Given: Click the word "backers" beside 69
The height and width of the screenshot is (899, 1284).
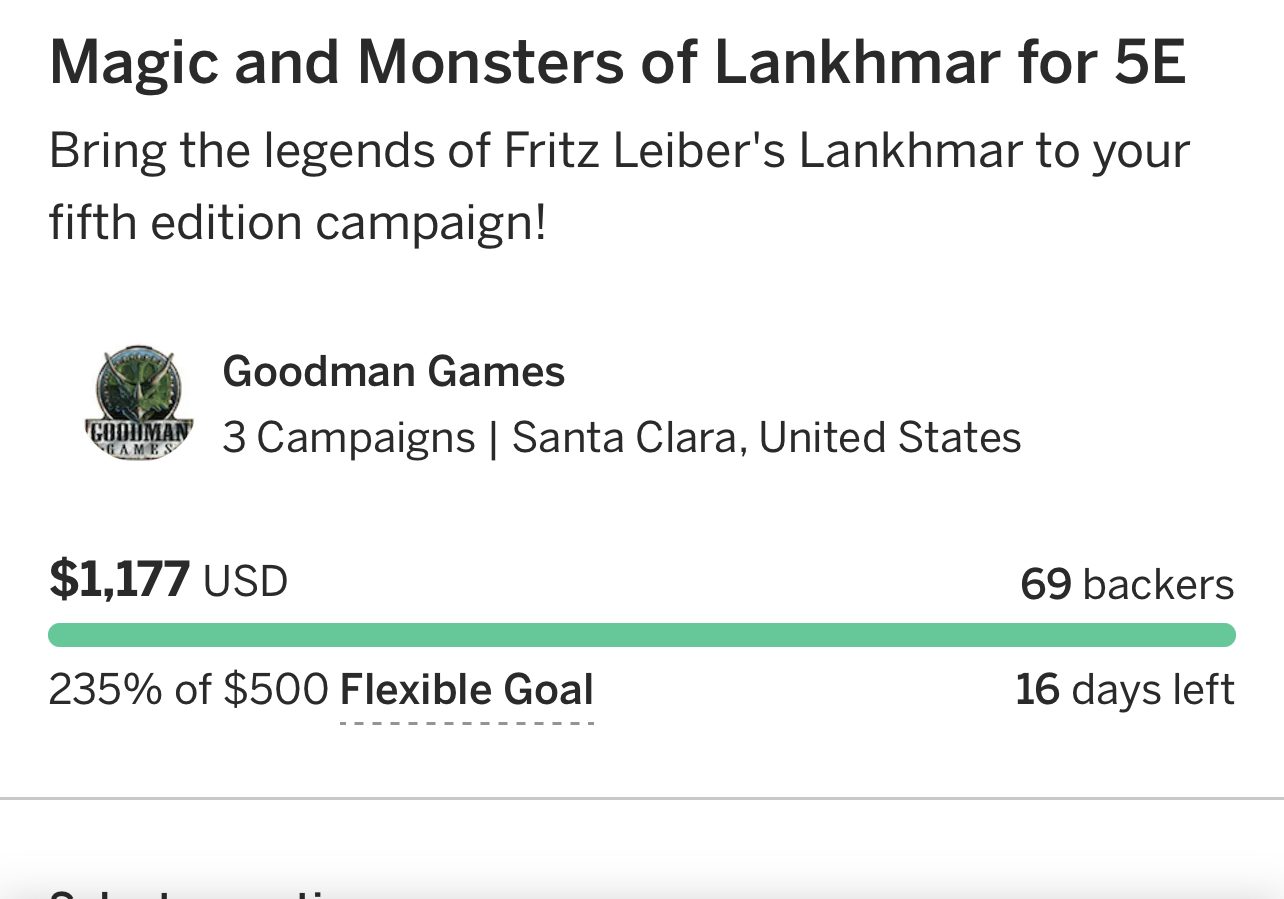Looking at the screenshot, I should (1159, 584).
